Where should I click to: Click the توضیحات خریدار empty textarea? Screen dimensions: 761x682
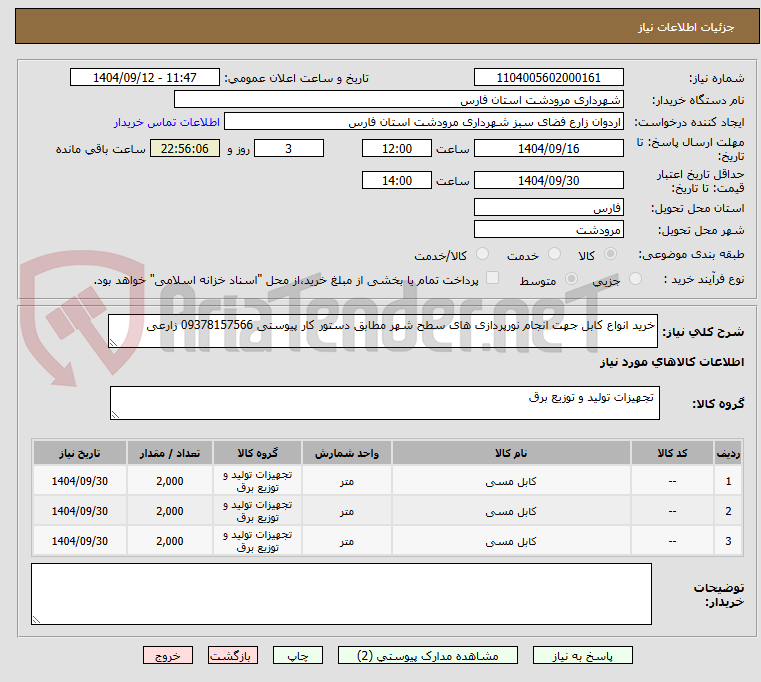click(341, 594)
